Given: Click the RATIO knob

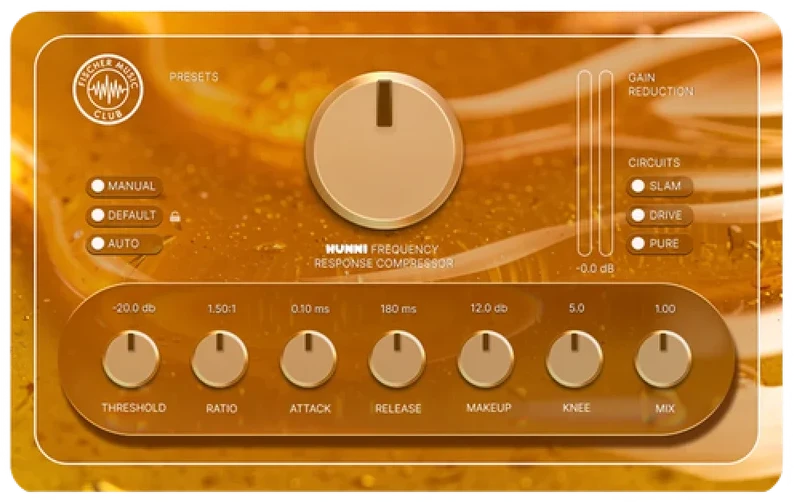Looking at the screenshot, I should coord(220,359).
